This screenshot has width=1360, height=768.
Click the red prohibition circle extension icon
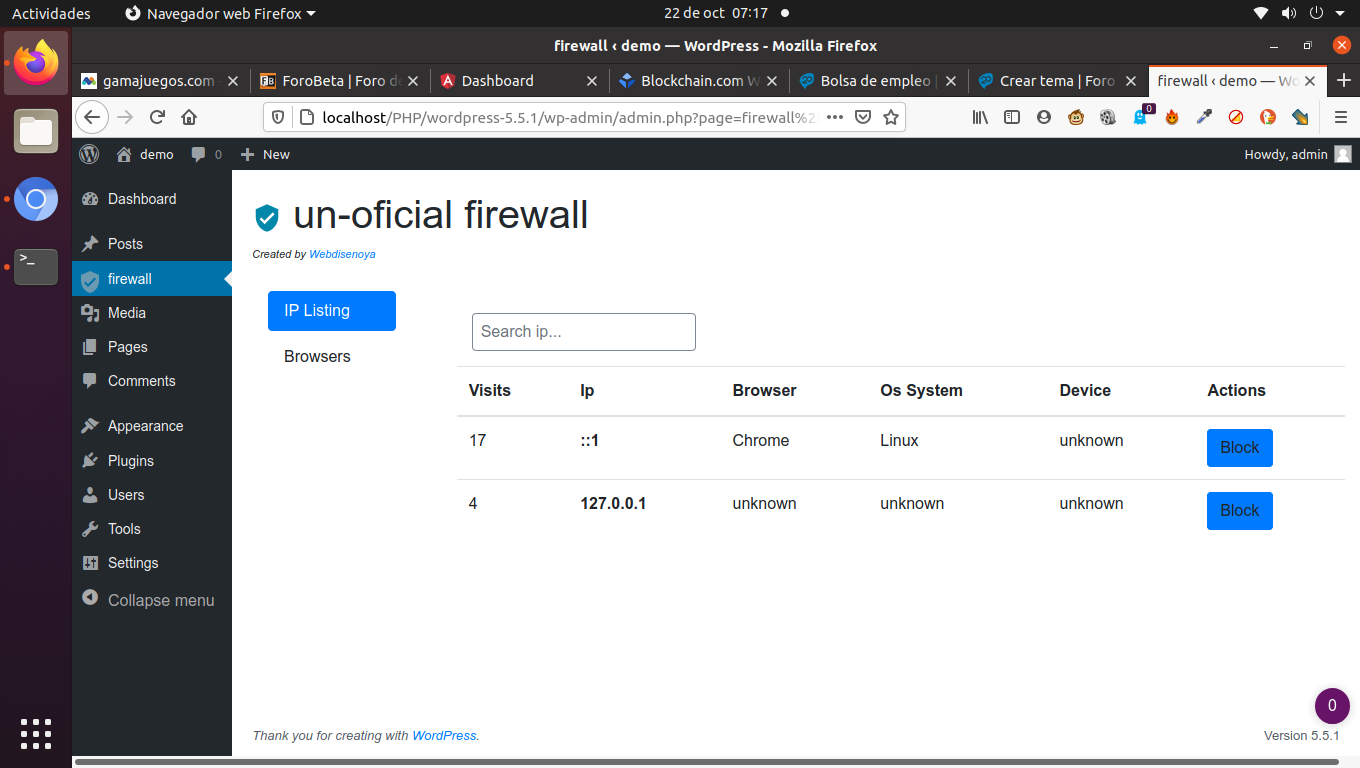click(x=1236, y=117)
